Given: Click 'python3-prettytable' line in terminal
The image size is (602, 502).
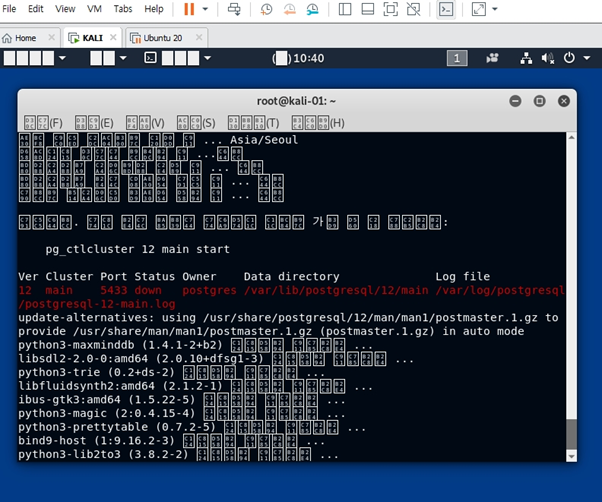Looking at the screenshot, I should coord(192,427).
